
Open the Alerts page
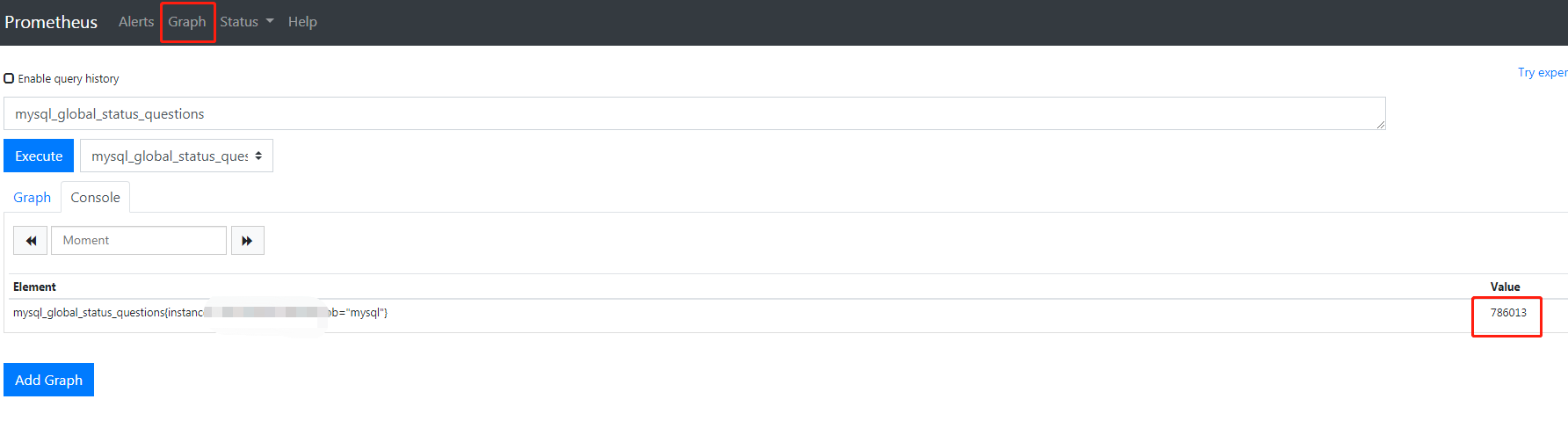pos(136,22)
